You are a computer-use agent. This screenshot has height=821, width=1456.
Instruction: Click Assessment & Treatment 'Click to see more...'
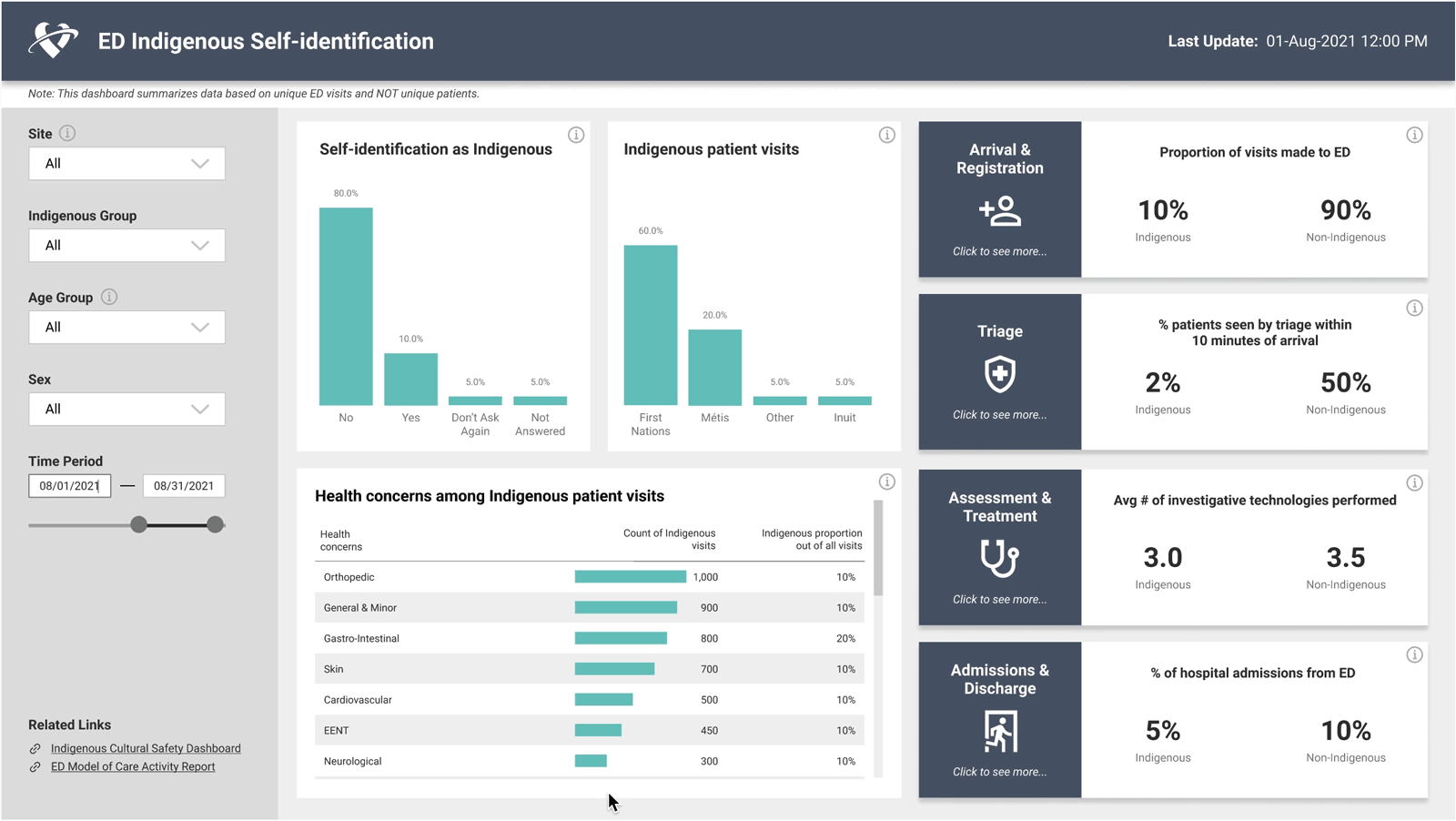pyautogui.click(x=999, y=599)
